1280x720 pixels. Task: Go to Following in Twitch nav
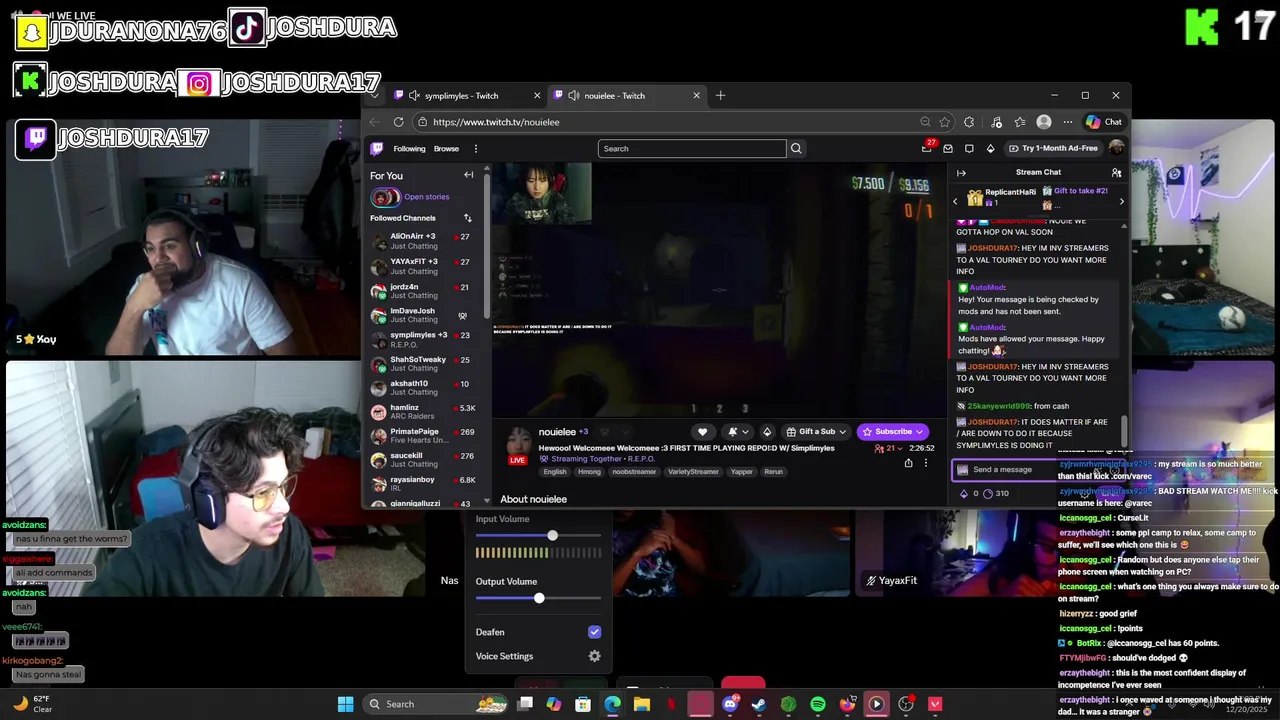pyautogui.click(x=409, y=149)
